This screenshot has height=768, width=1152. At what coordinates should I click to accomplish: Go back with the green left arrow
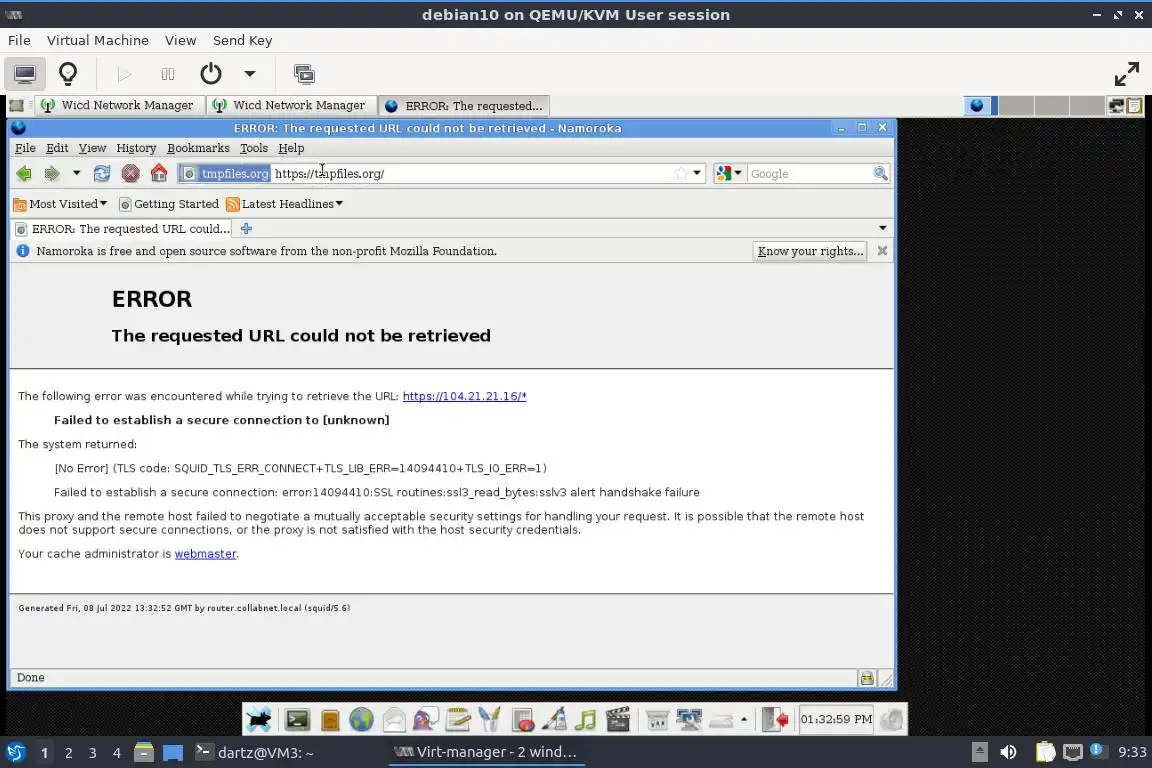24,173
